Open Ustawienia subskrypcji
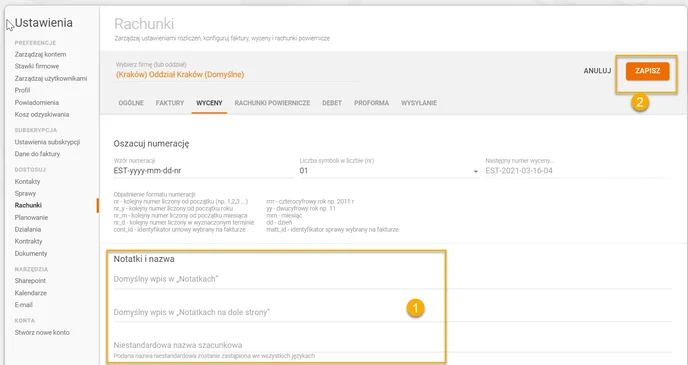The height and width of the screenshot is (365, 688). click(47, 142)
